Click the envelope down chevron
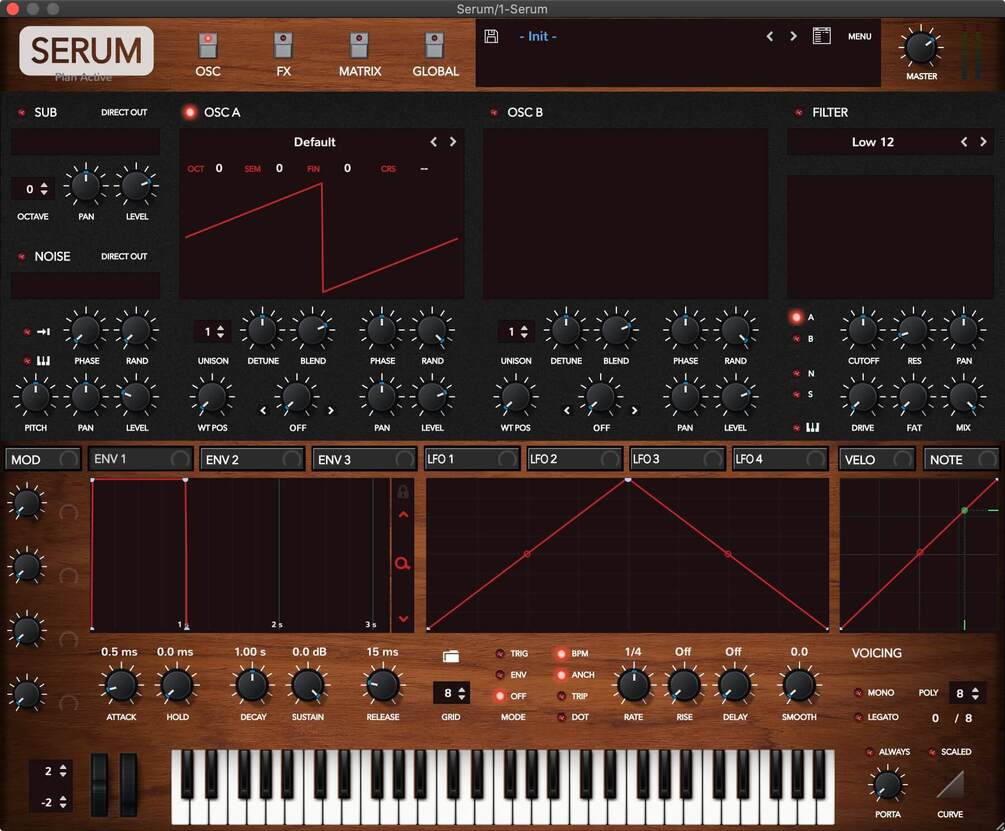Screen dimensions: 1005x831 pos(403,619)
